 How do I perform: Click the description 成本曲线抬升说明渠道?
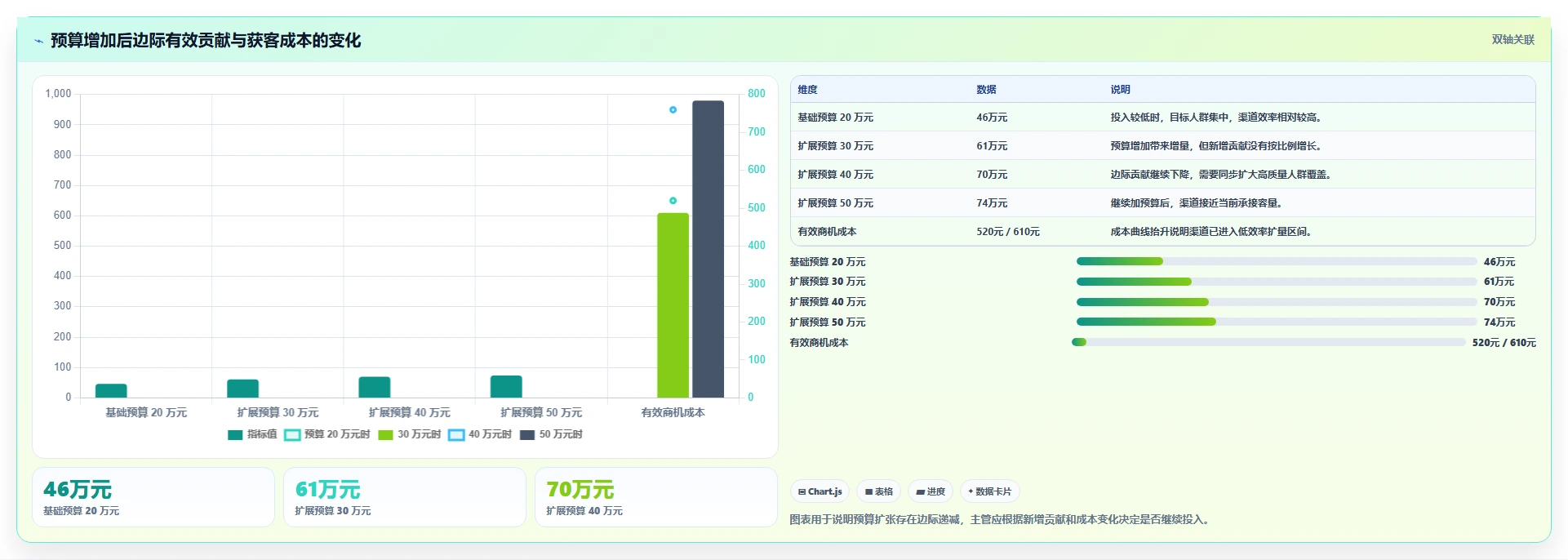pyautogui.click(x=1211, y=232)
